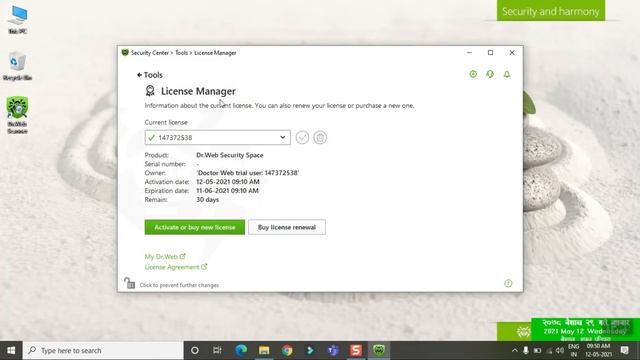
Task: Click the ENG IN language indicator
Action: [573, 350]
